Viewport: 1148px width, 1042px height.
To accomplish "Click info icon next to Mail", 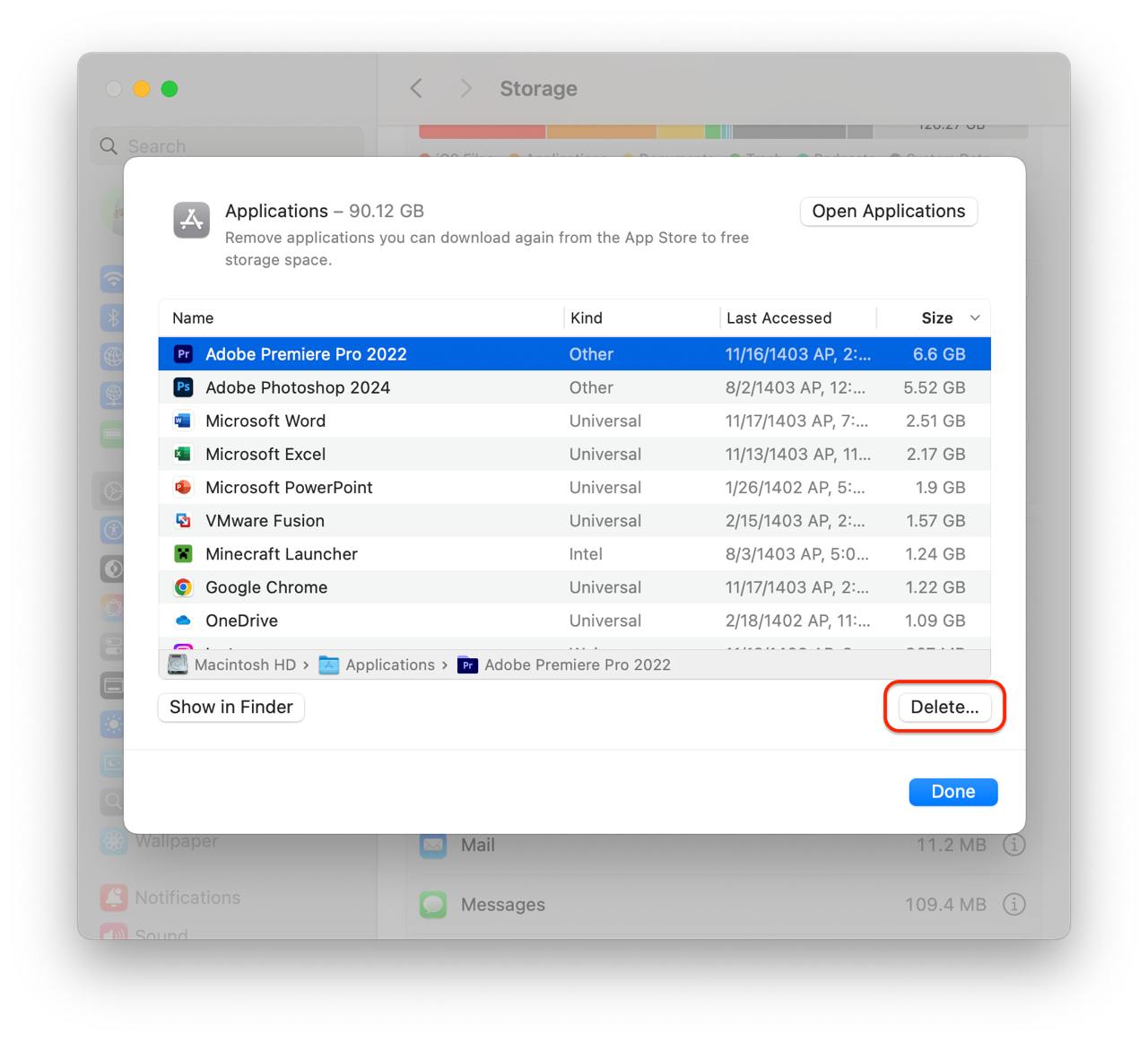I will (1013, 845).
